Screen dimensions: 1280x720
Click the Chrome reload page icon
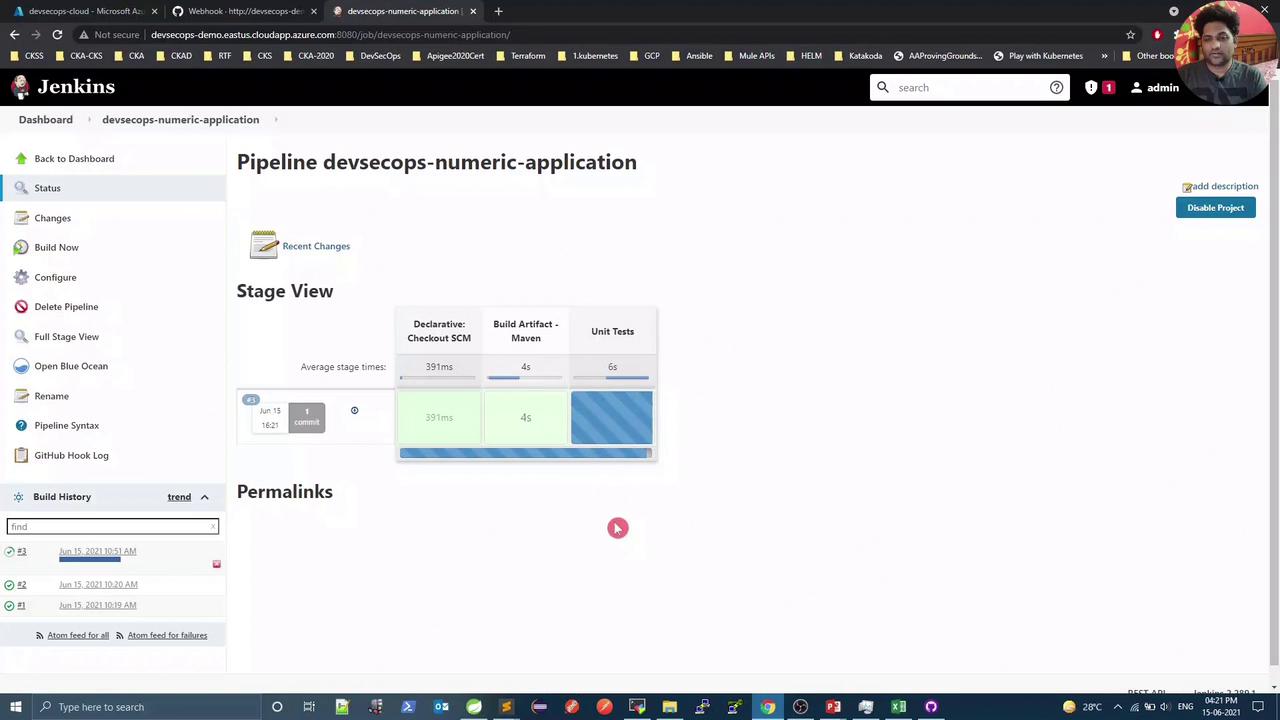point(57,35)
